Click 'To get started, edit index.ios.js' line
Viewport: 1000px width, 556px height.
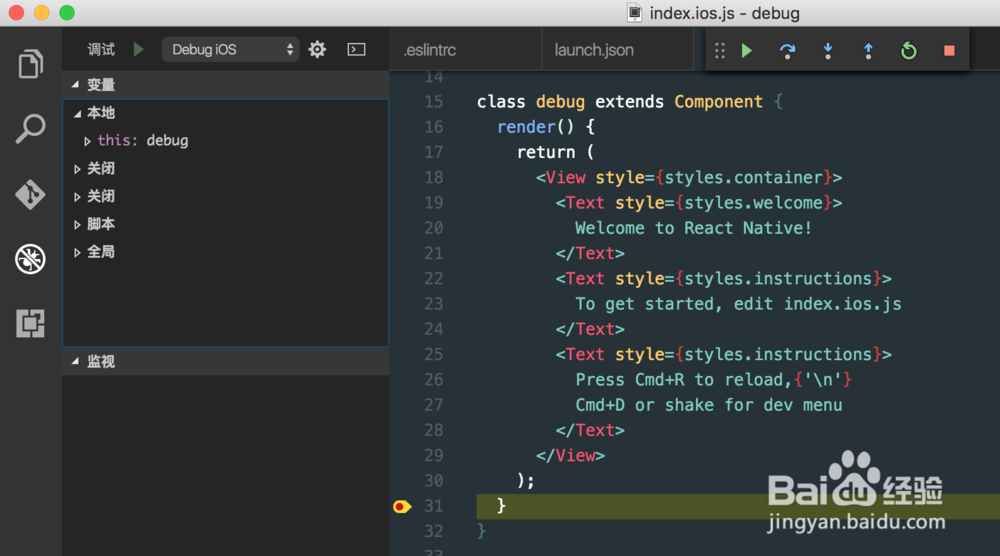(x=739, y=304)
